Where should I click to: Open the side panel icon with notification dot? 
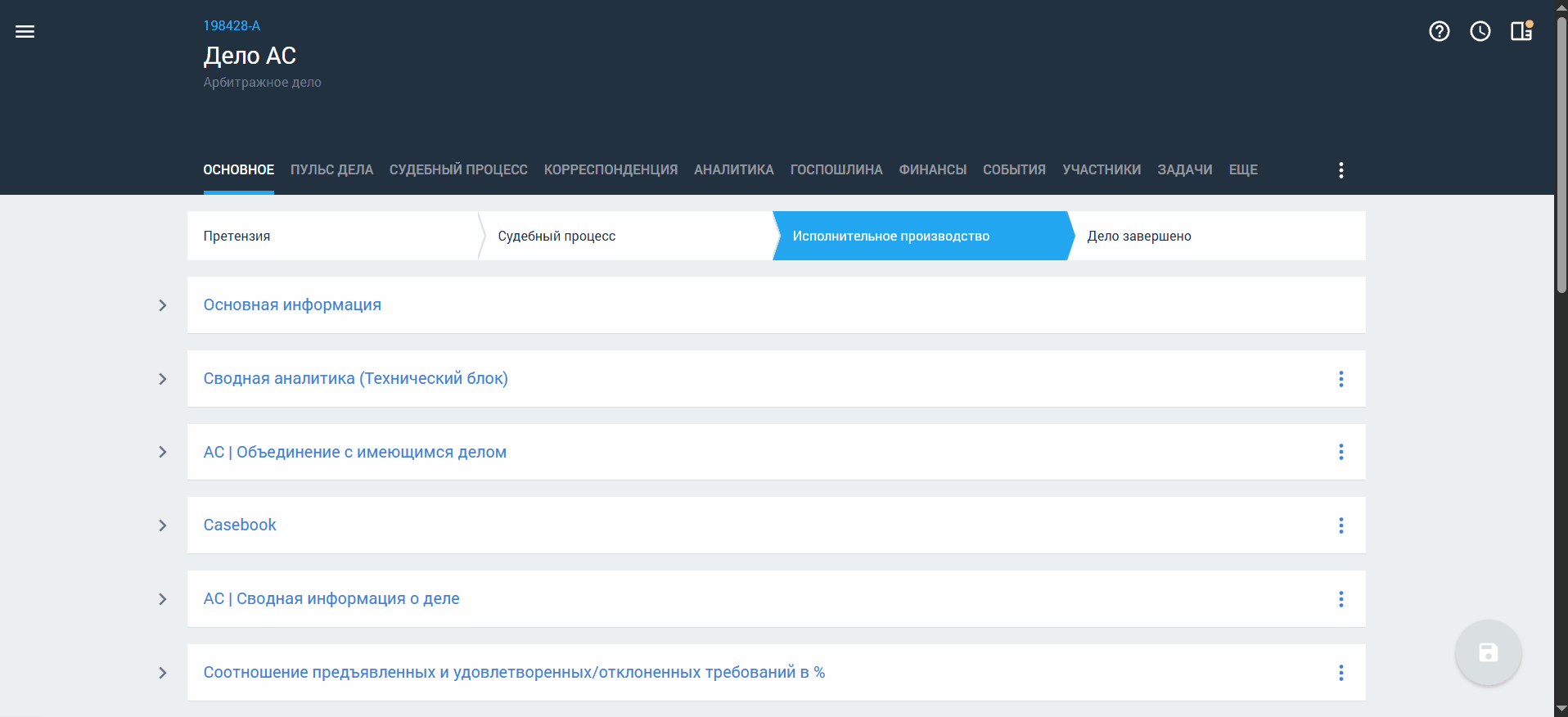tap(1521, 31)
